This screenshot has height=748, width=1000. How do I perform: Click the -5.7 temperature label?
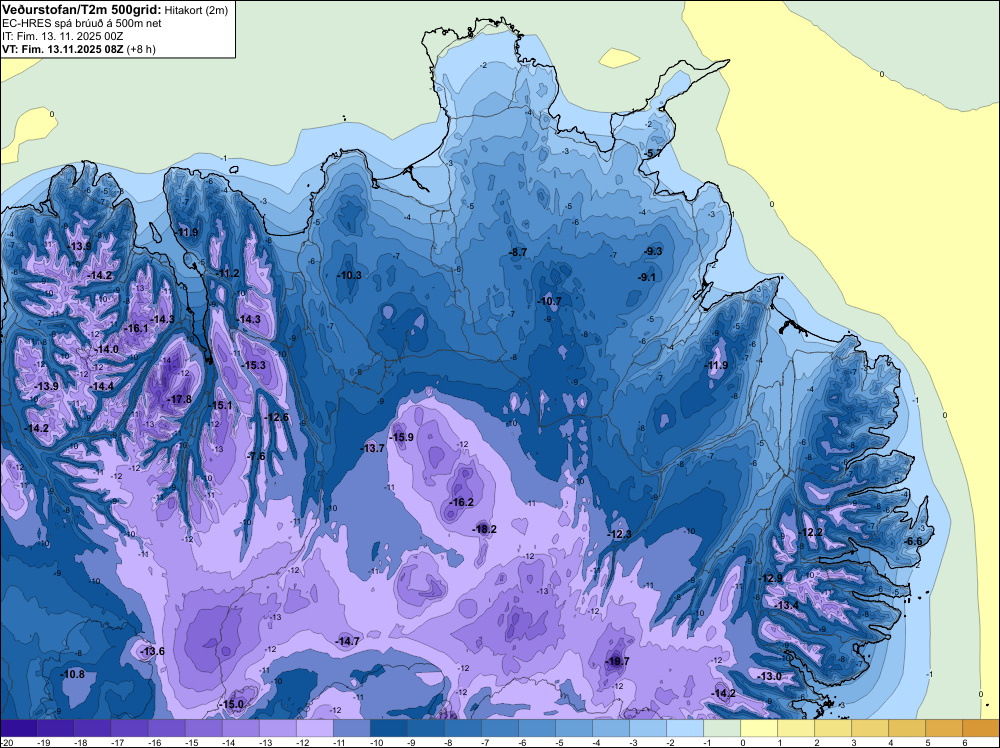click(x=652, y=154)
